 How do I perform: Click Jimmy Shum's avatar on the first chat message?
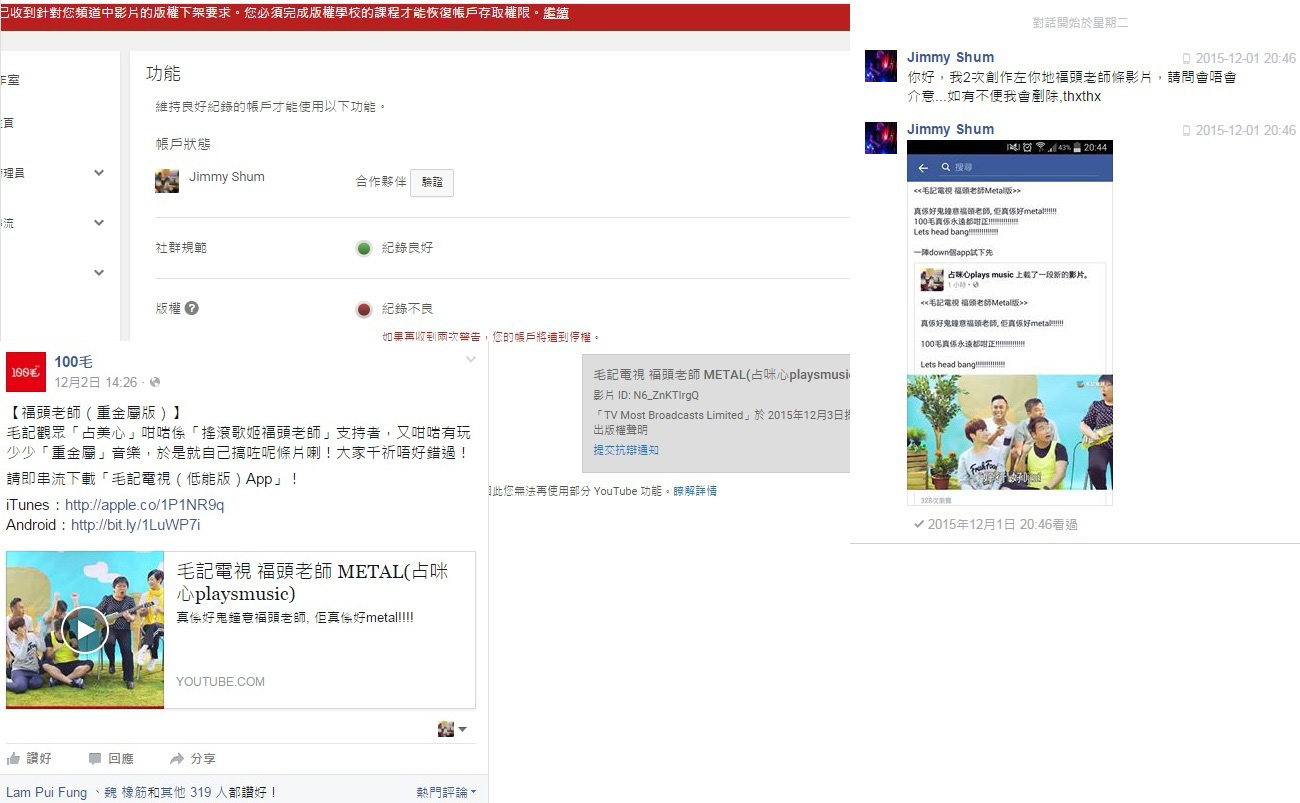pos(880,66)
